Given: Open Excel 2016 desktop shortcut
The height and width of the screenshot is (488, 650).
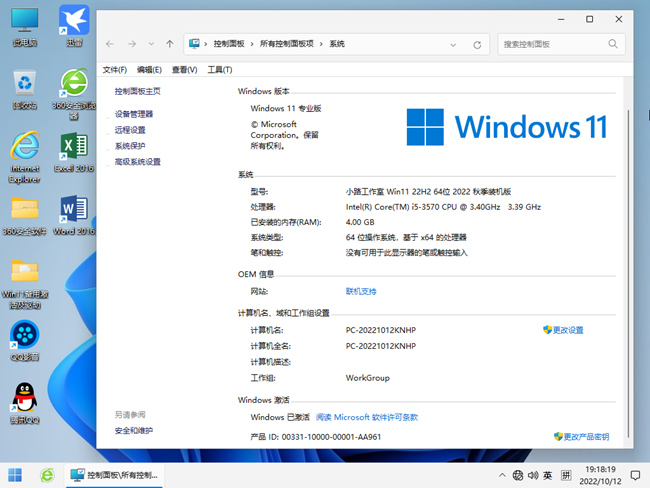Looking at the screenshot, I should [74, 152].
